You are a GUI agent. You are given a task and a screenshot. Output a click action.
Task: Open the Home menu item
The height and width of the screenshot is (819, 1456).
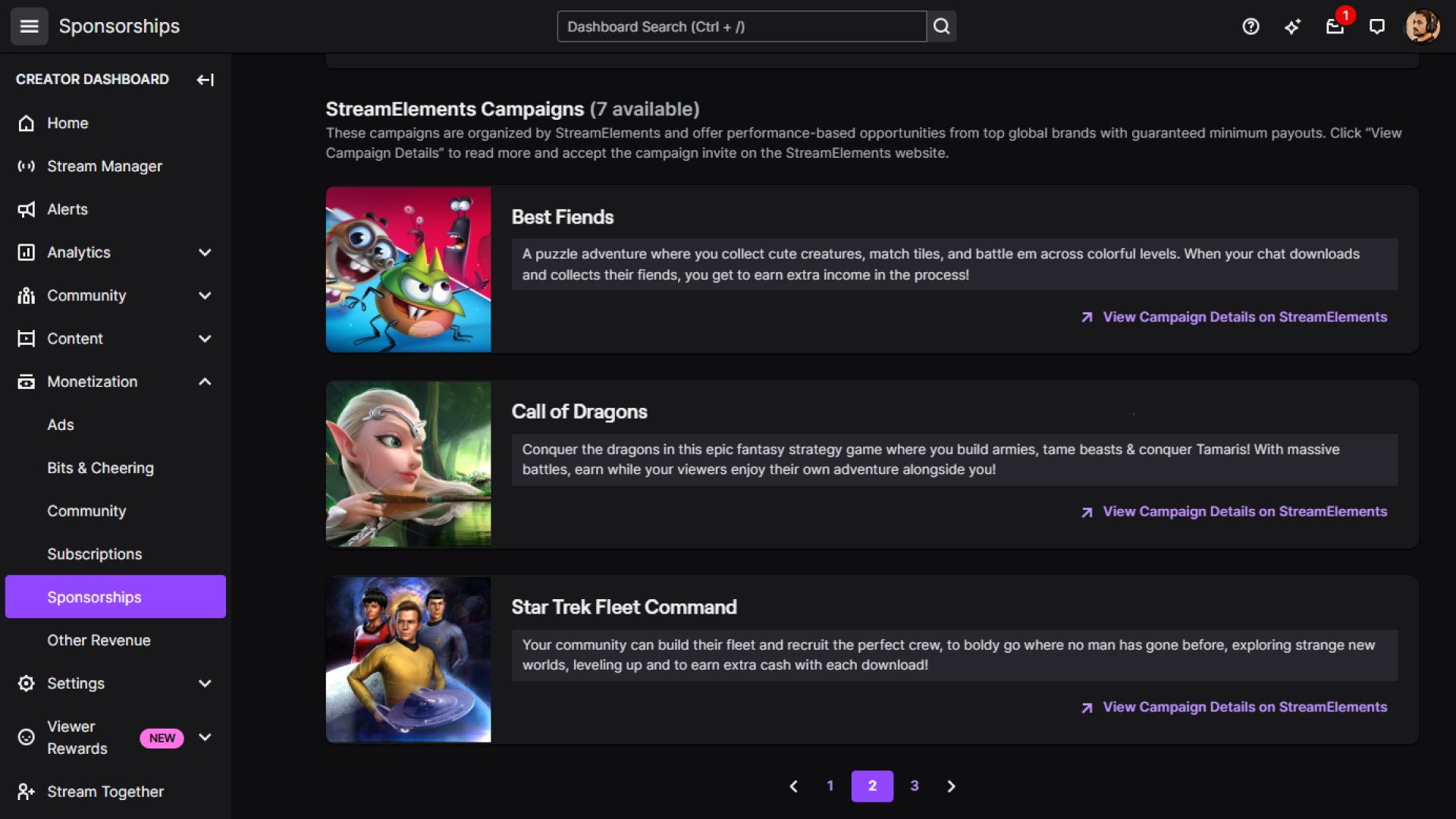click(115, 123)
